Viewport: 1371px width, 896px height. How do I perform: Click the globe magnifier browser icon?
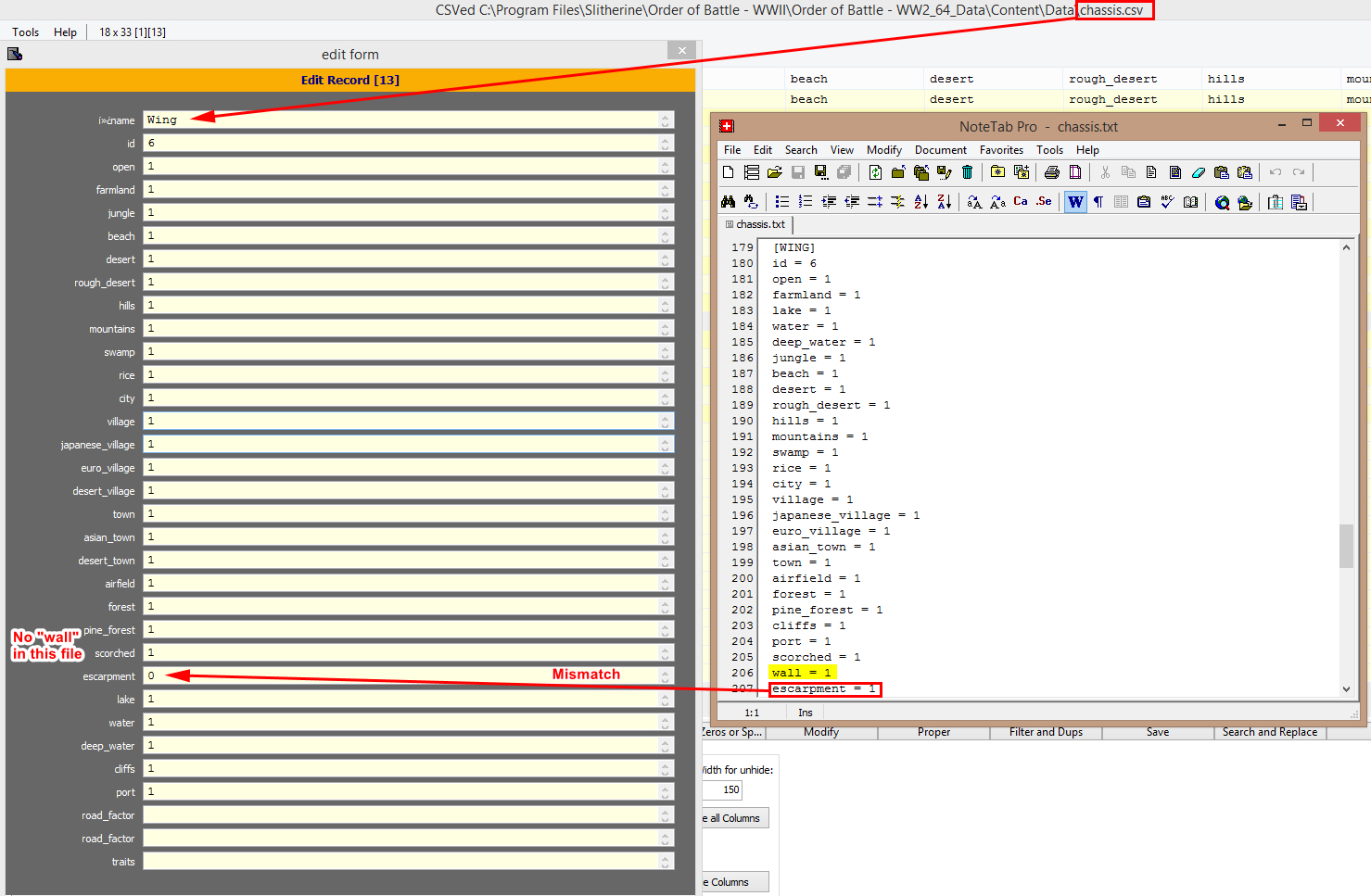(1223, 202)
